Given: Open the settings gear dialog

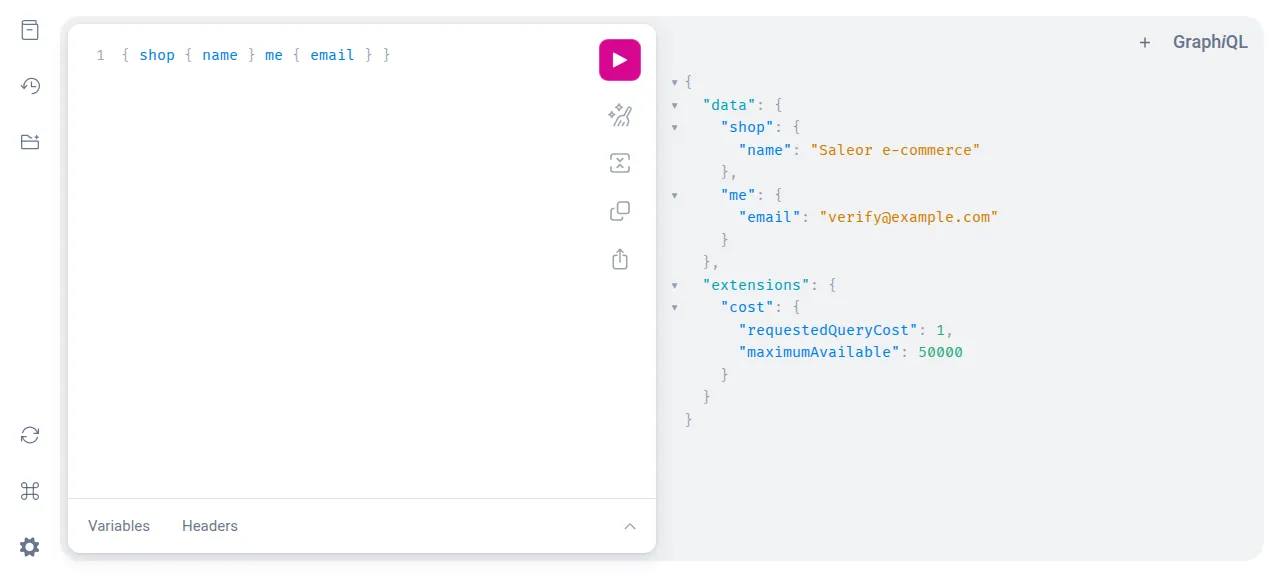Looking at the screenshot, I should [x=30, y=547].
